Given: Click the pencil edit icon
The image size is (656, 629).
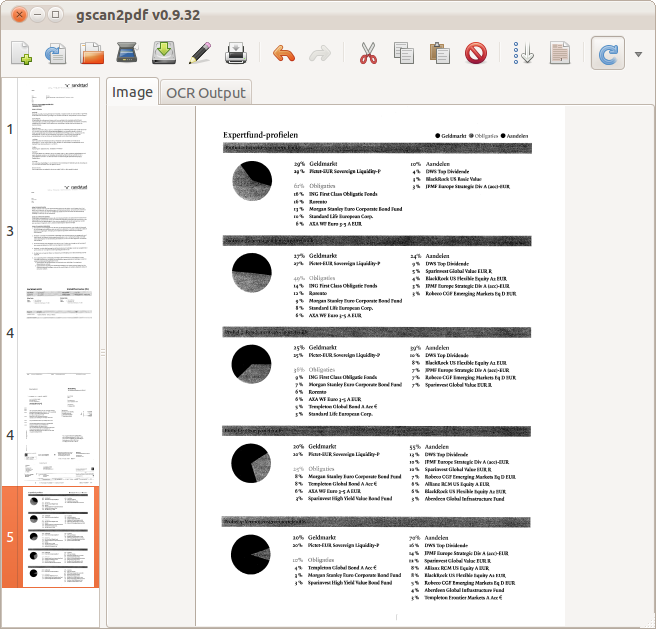Looking at the screenshot, I should (x=200, y=53).
